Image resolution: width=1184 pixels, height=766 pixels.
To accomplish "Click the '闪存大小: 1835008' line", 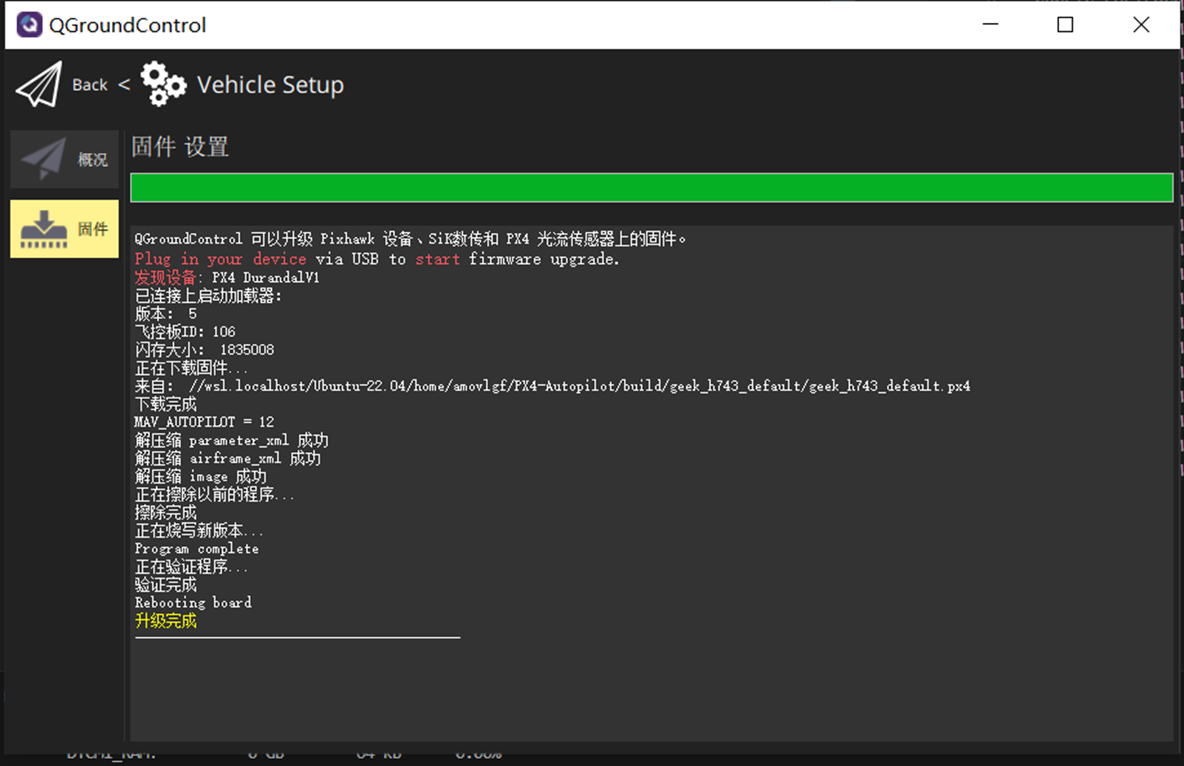I will 205,350.
